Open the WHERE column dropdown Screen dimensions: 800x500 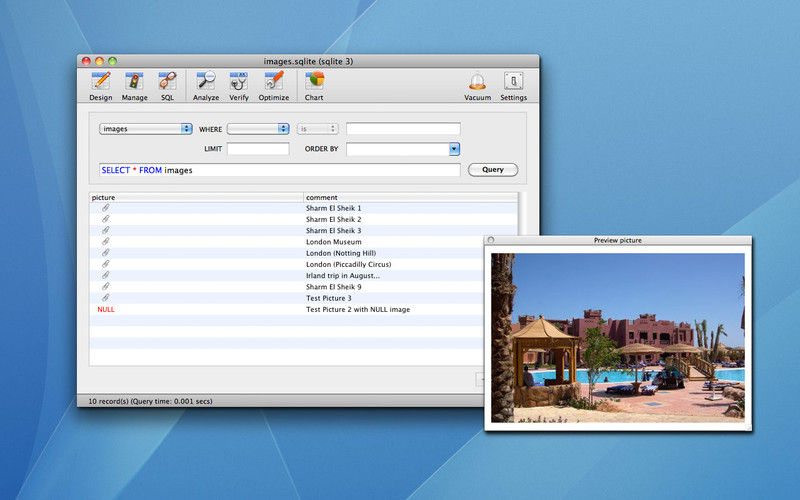(x=258, y=129)
